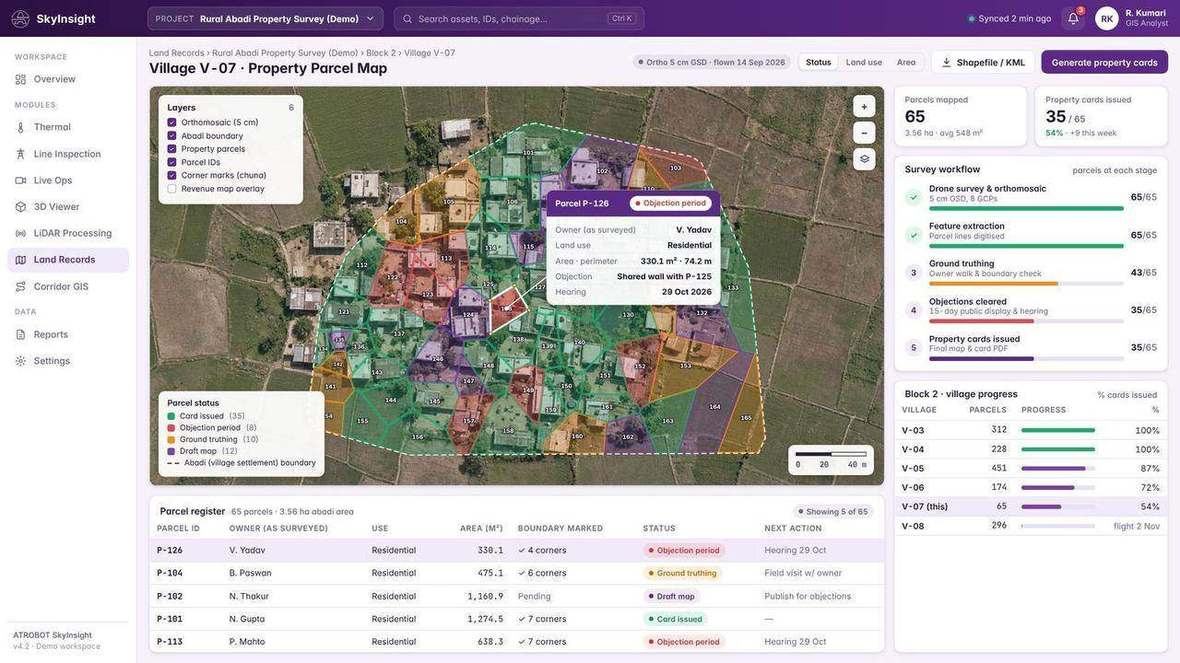Click the Parcels mapped 65 card
The image size is (1180, 663).
pos(960,117)
